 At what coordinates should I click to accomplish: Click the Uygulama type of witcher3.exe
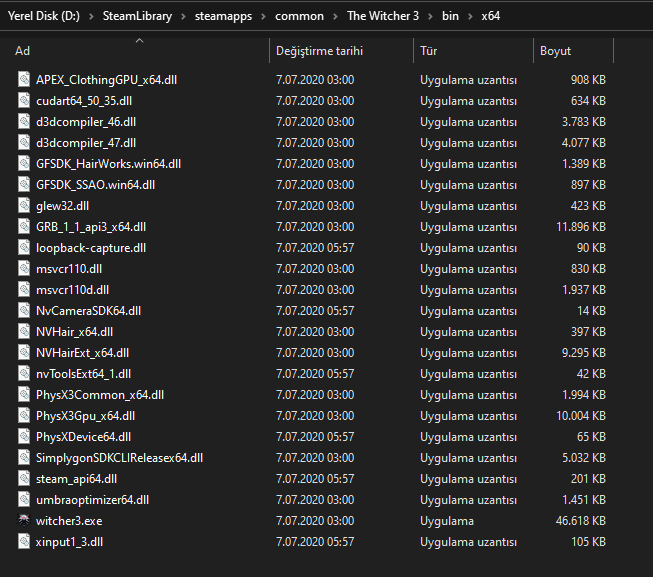[447, 521]
